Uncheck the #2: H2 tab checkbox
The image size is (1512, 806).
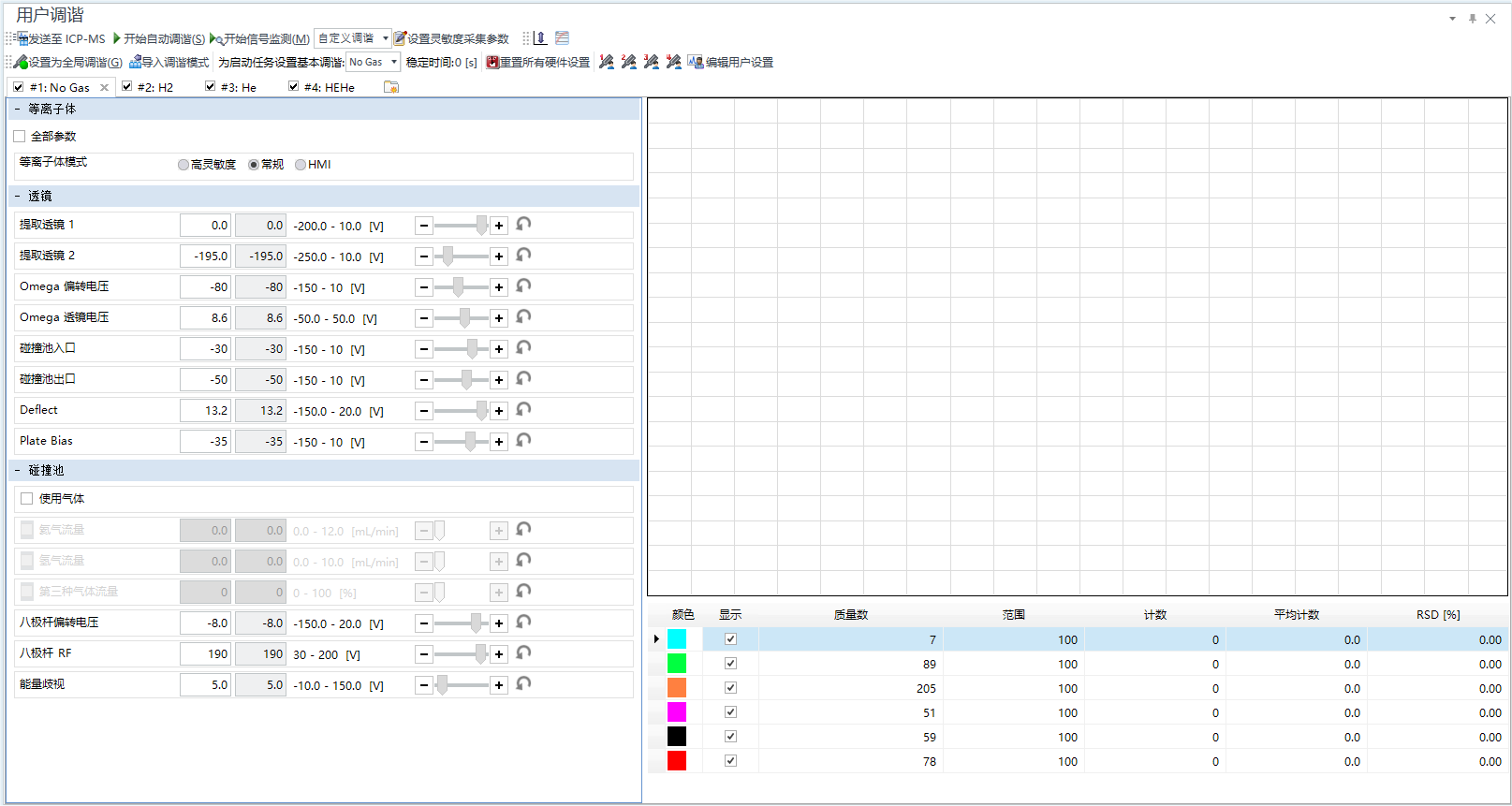click(126, 86)
